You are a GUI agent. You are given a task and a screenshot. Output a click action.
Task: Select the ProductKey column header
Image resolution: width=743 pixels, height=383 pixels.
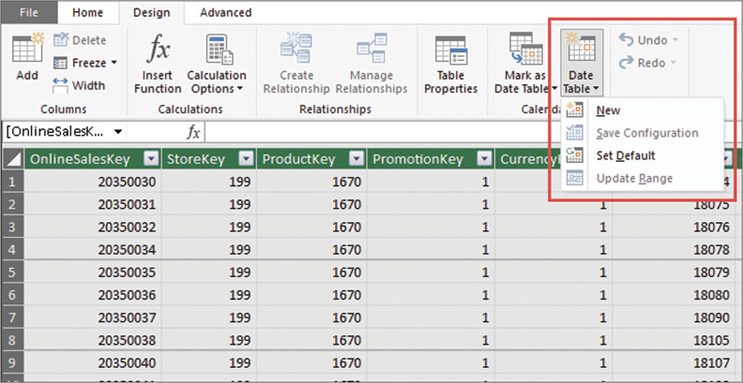tap(311, 160)
